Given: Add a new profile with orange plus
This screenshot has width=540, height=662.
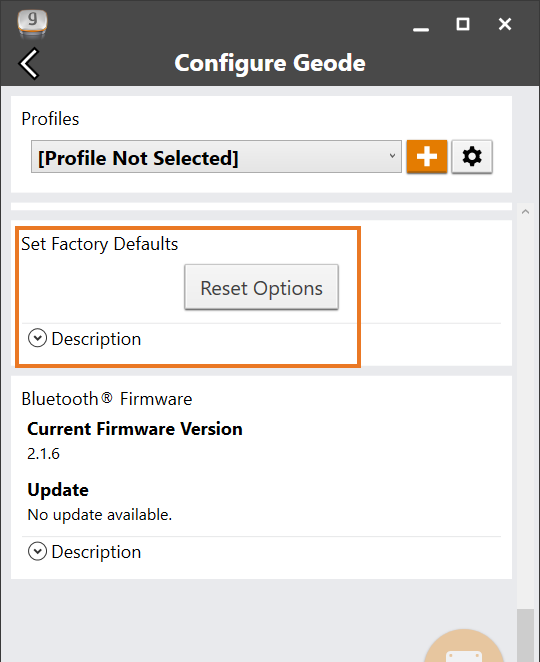Looking at the screenshot, I should tap(426, 157).
